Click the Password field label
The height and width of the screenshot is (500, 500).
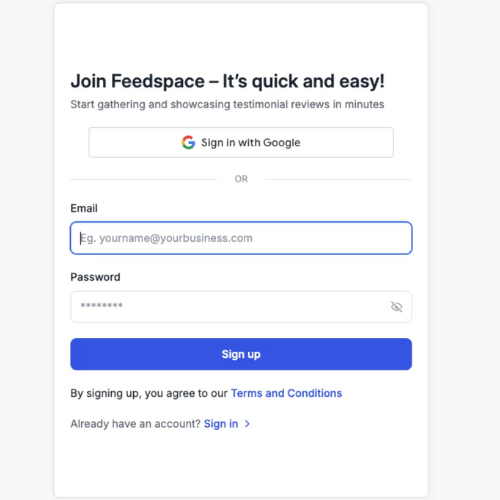(x=95, y=277)
